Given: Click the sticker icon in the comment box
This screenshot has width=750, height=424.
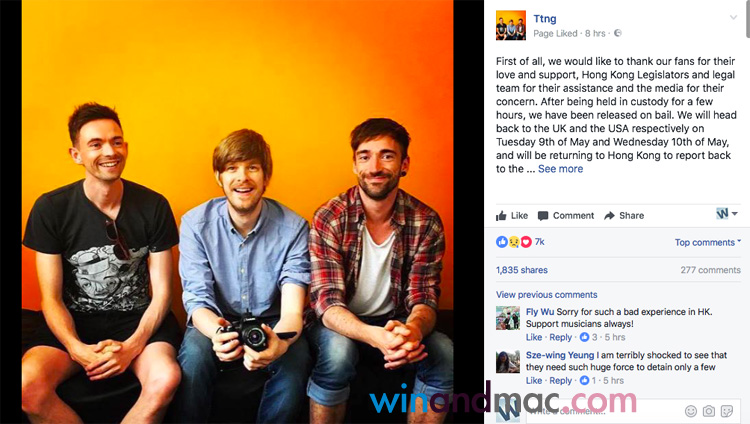Looking at the screenshot, I should click(727, 411).
